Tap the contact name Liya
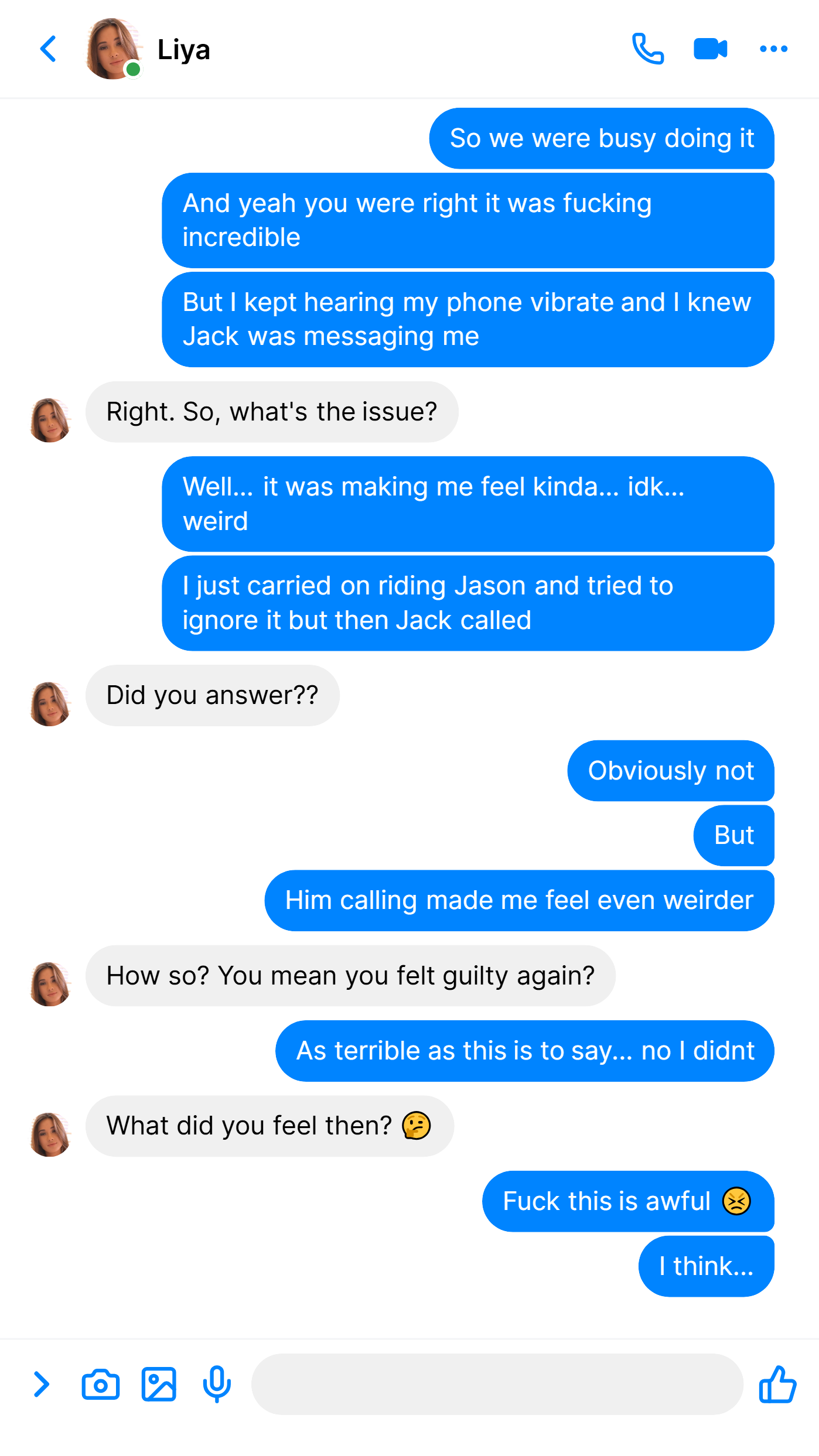This screenshot has height=1456, width=819. (x=183, y=50)
